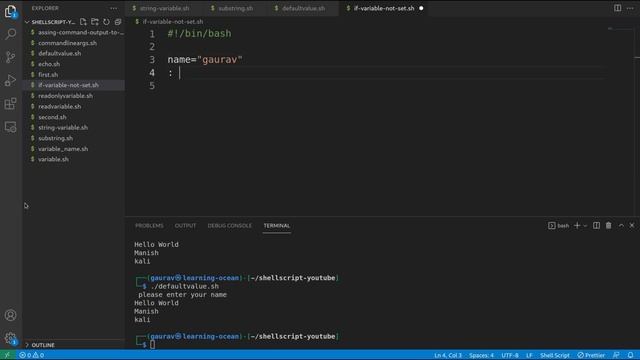Open Extensions view
The width and height of the screenshot is (640, 360).
coord(11,104)
